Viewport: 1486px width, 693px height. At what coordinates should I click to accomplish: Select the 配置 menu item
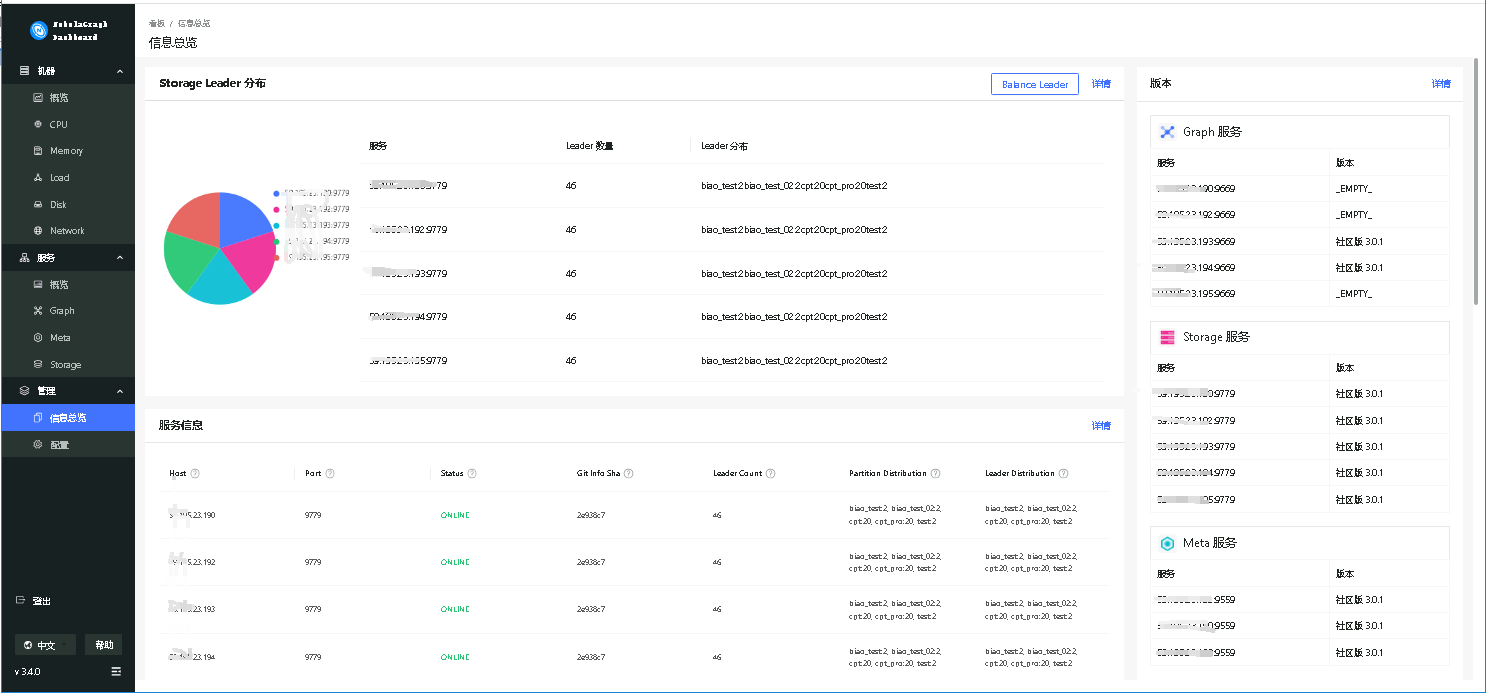59,444
